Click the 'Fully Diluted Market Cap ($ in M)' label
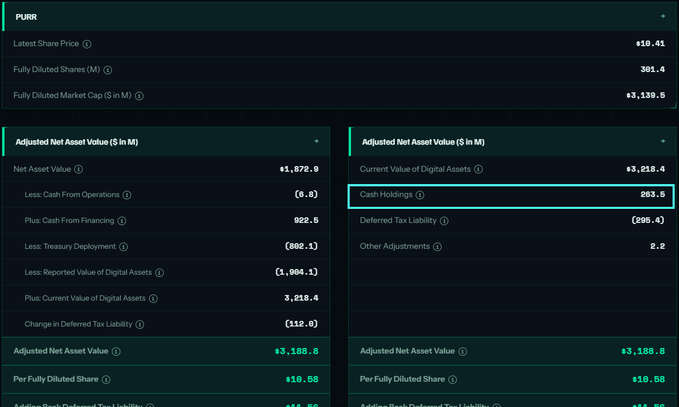The height and width of the screenshot is (407, 679). [x=72, y=95]
